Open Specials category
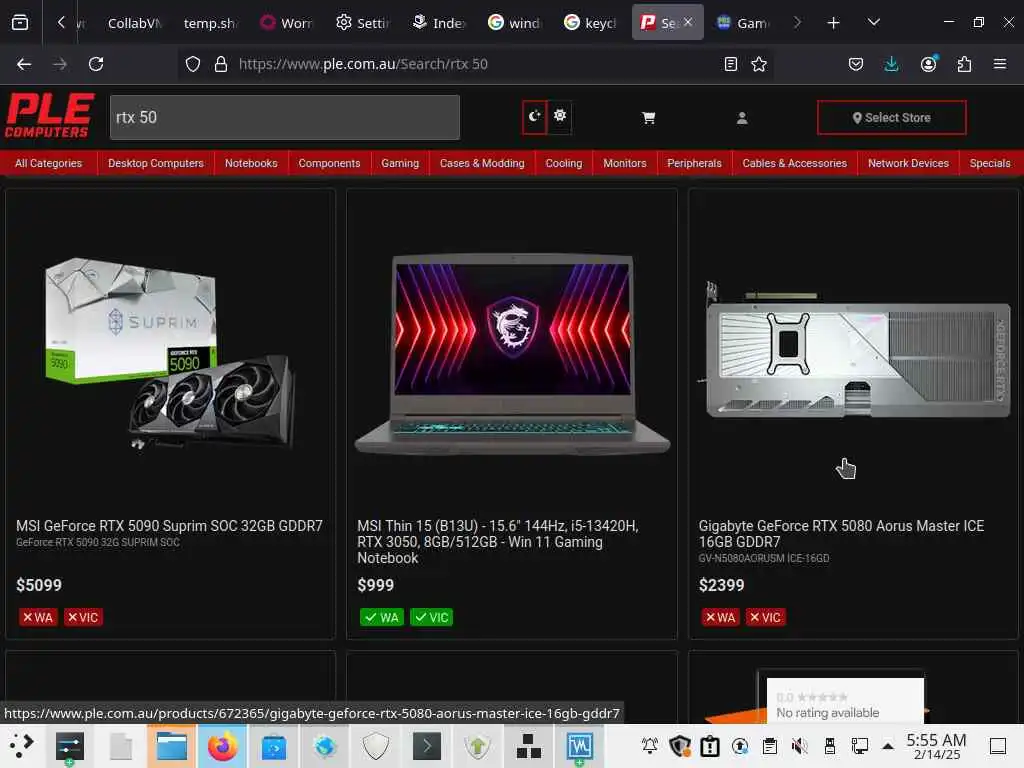This screenshot has height=768, width=1024. pos(989,163)
